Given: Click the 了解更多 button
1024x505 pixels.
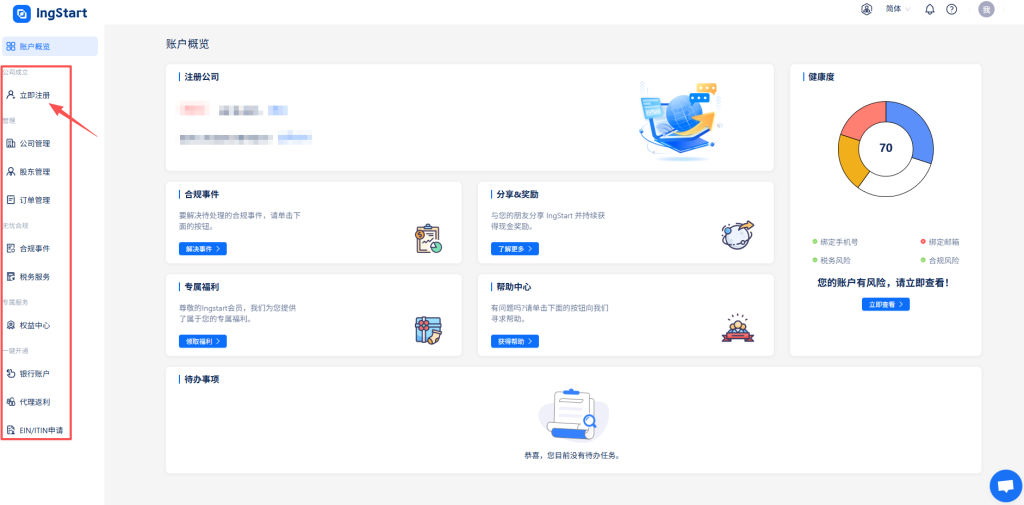Looking at the screenshot, I should (515, 249).
